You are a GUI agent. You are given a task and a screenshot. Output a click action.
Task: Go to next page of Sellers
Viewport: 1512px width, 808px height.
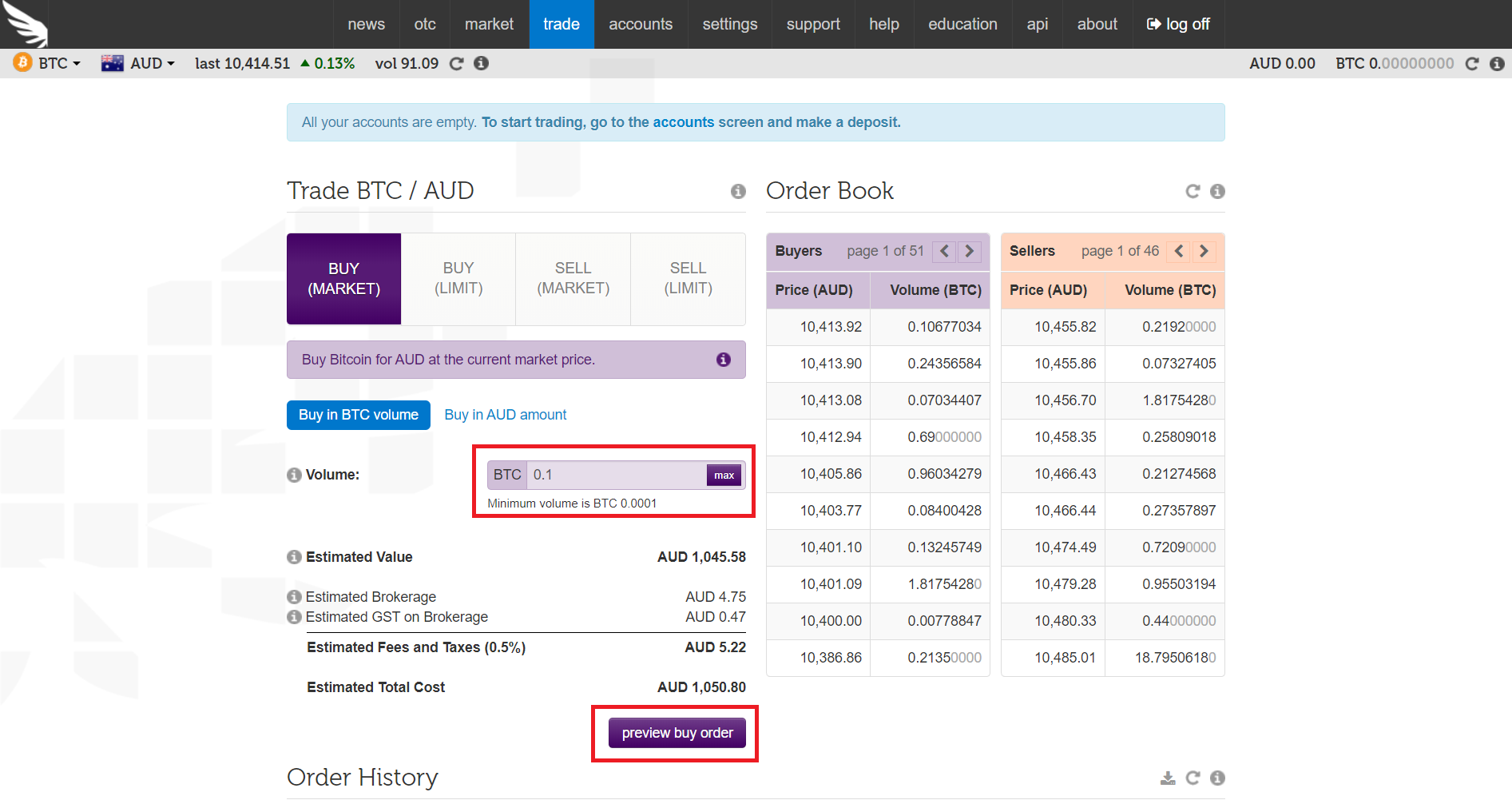[x=1204, y=251]
